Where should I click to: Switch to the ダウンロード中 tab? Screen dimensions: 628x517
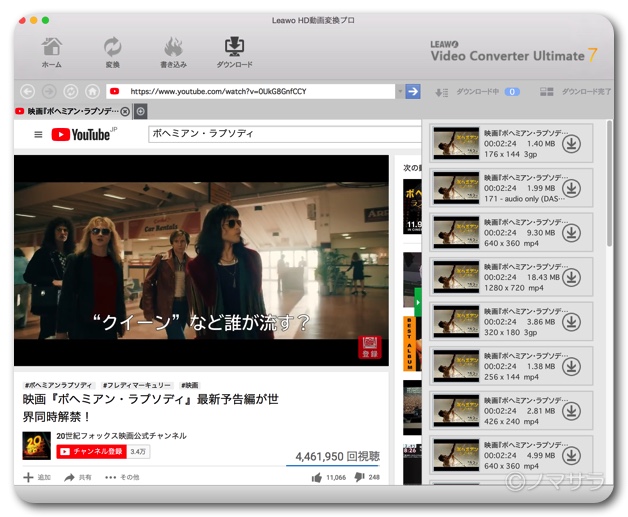pyautogui.click(x=478, y=91)
